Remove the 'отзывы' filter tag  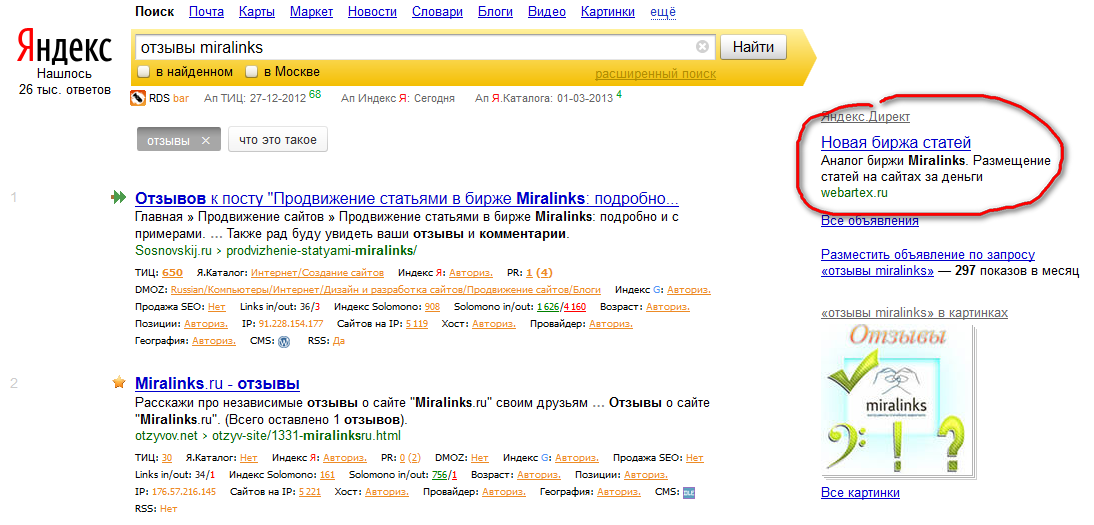[205, 141]
